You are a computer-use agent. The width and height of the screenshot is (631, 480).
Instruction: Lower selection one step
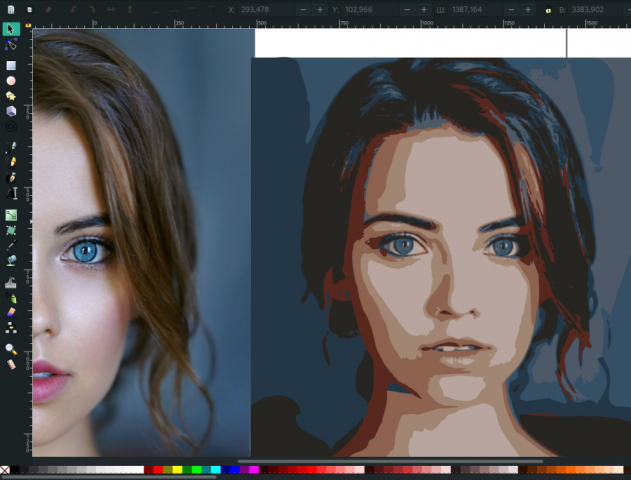pos(173,10)
